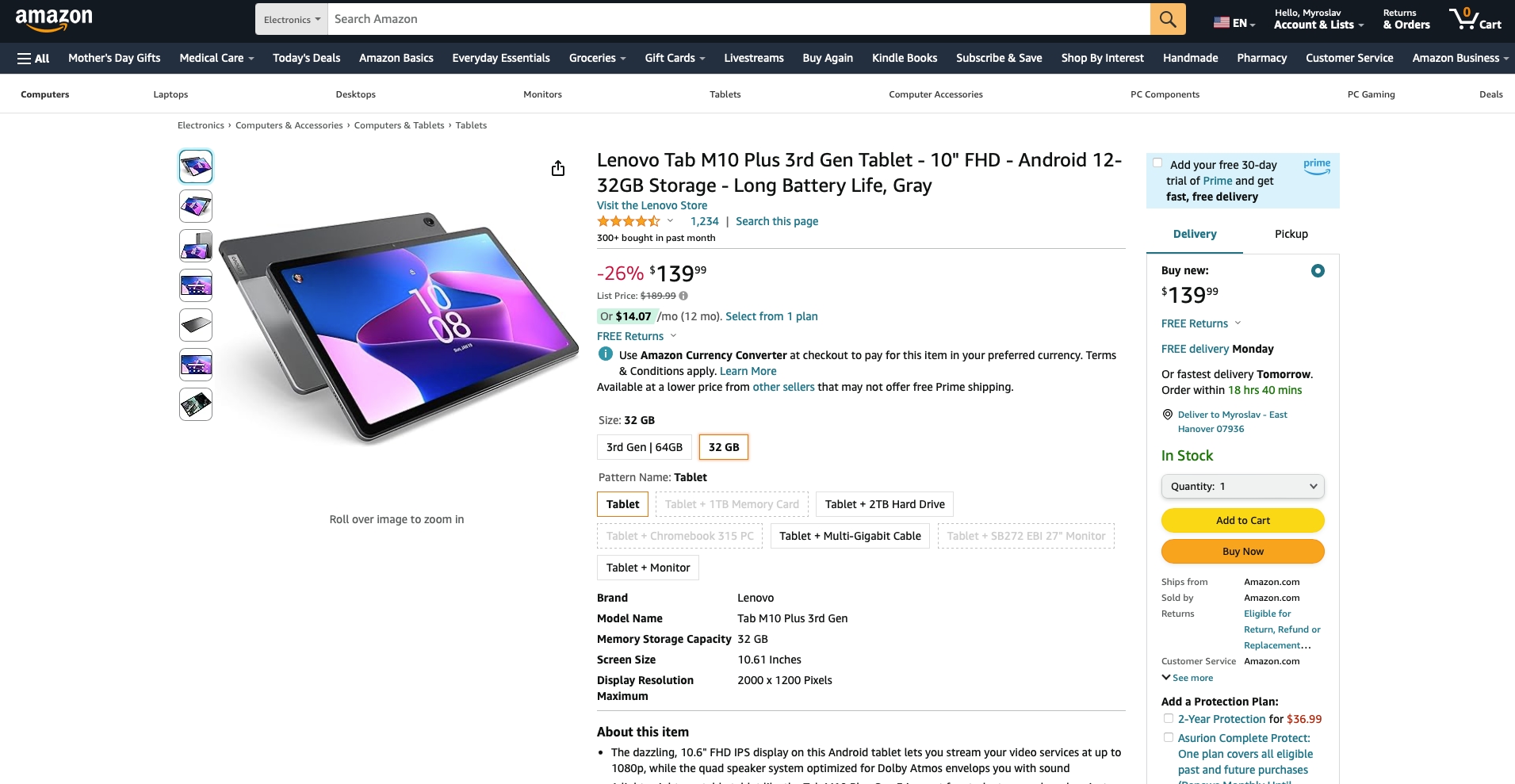Visit the Lenovo Store link

(652, 205)
